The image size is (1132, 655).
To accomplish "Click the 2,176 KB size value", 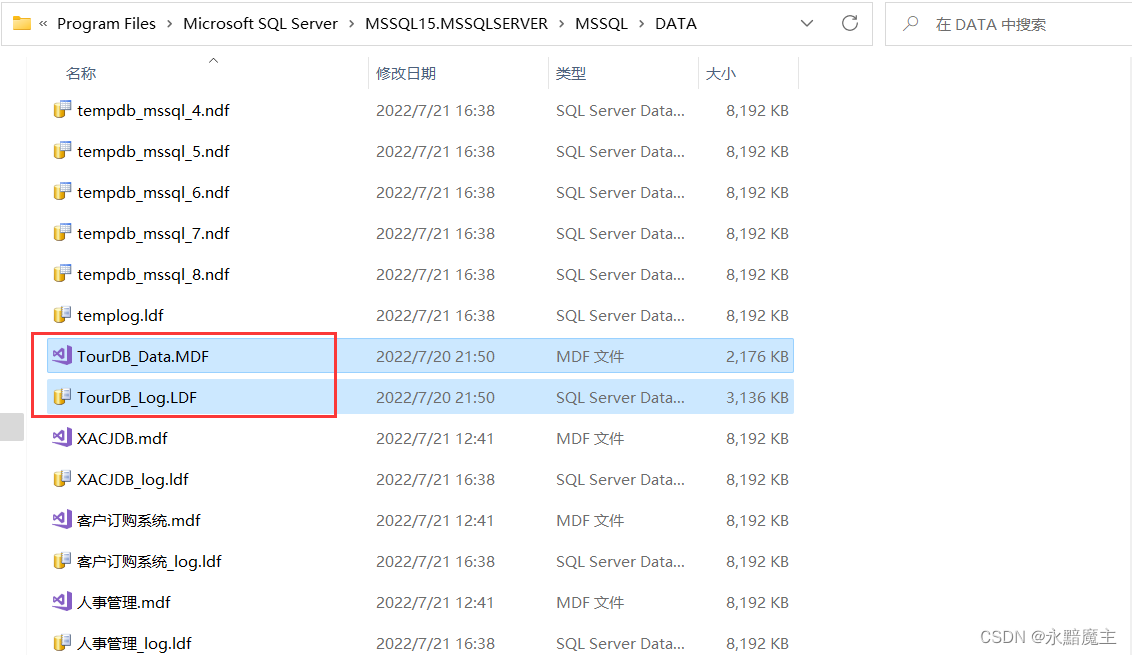I will (757, 356).
